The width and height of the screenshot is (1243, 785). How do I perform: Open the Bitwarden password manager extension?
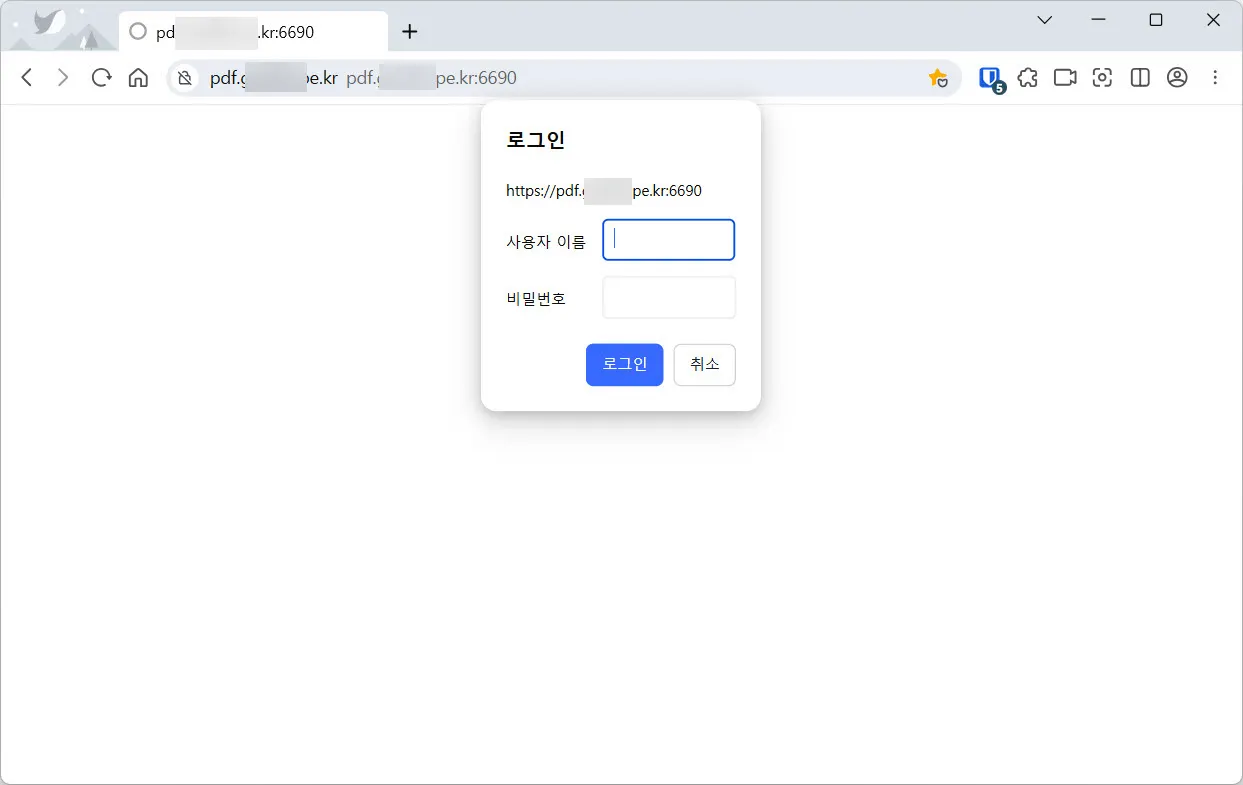click(x=989, y=77)
